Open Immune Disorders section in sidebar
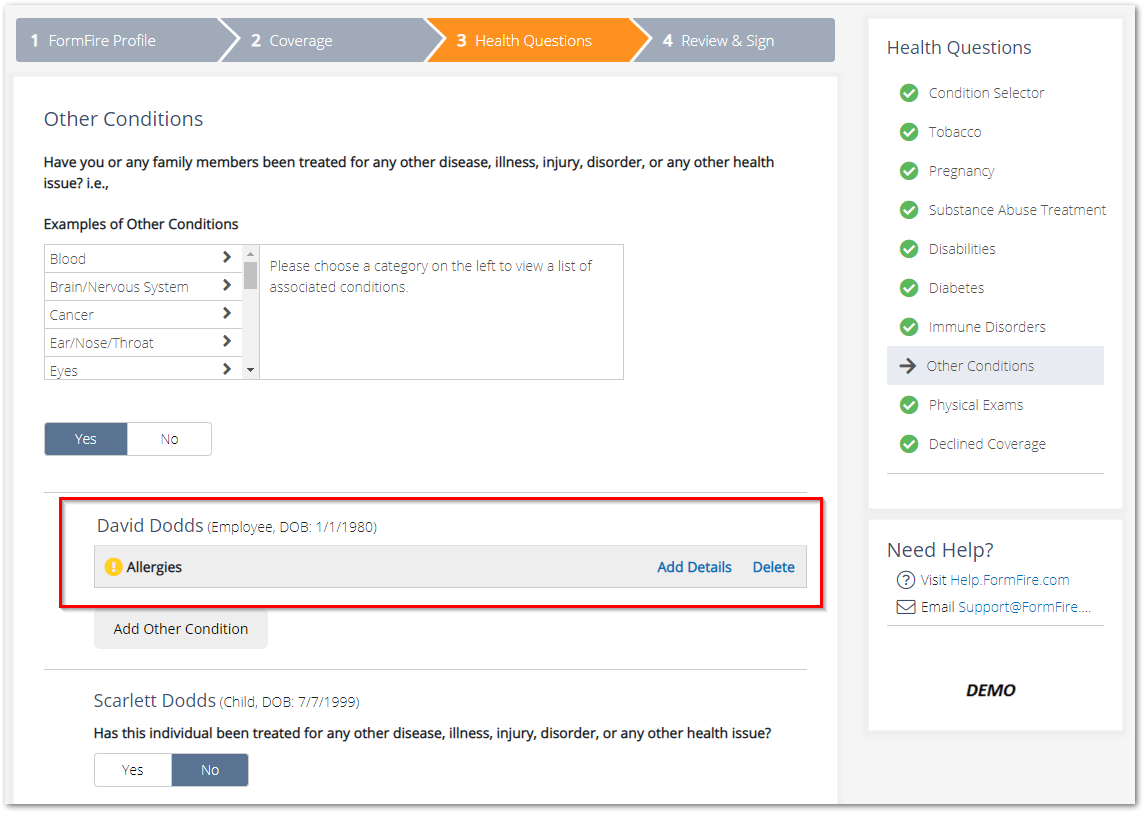Image resolution: width=1144 pixels, height=813 pixels. [x=986, y=327]
